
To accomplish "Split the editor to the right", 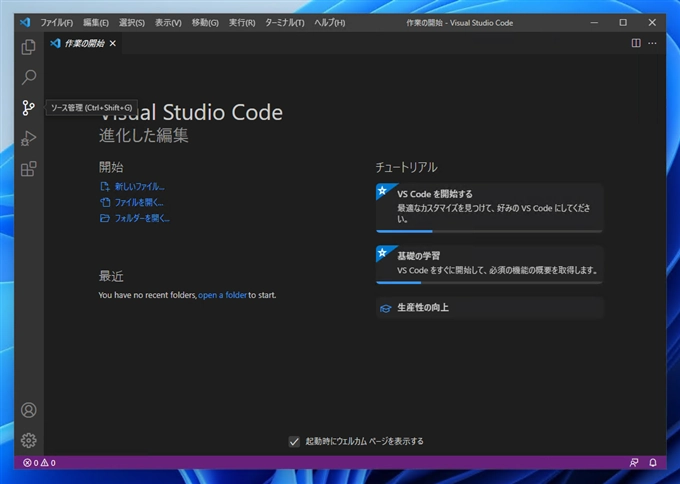I will click(636, 43).
